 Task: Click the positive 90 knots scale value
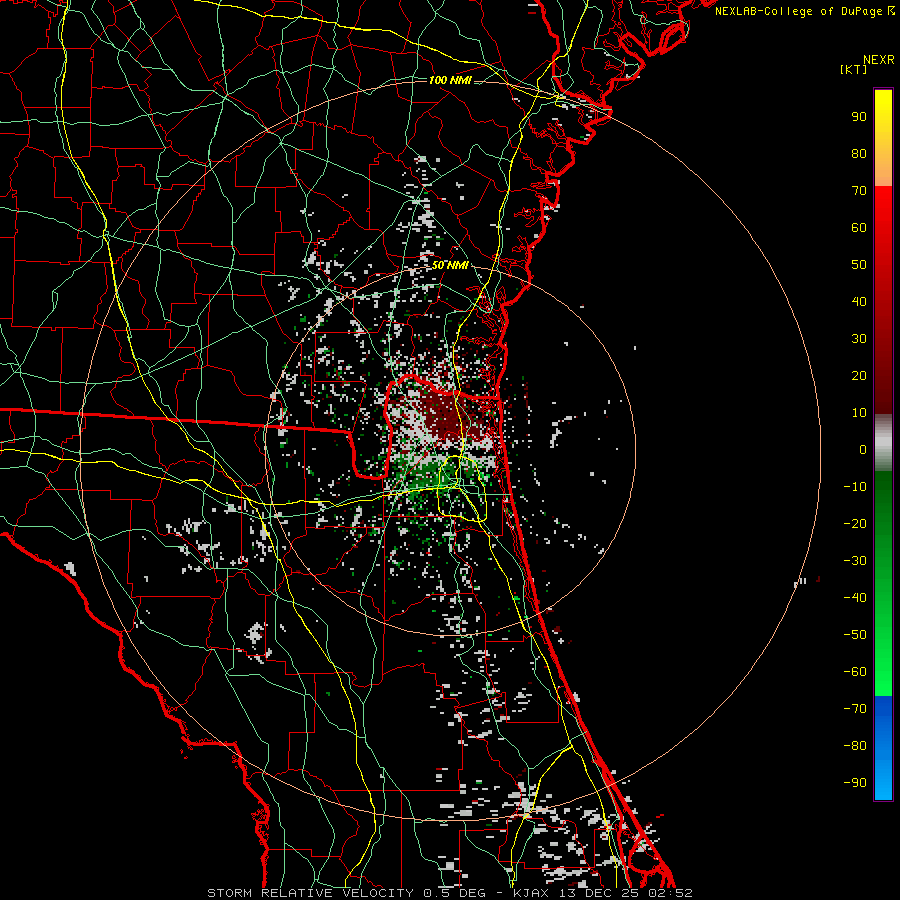click(x=859, y=117)
